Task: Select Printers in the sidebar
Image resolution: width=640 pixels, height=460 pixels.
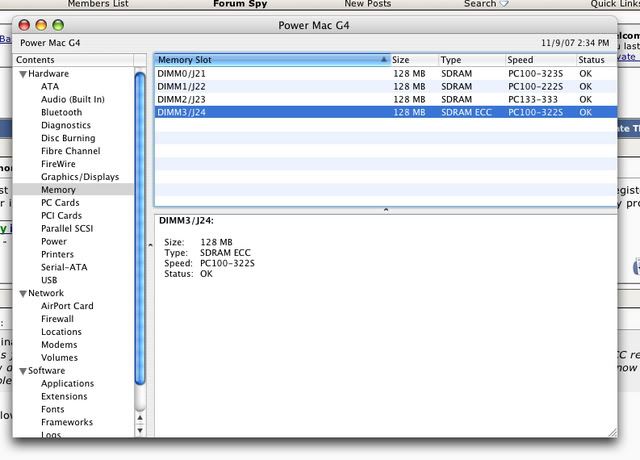Action: tap(57, 254)
